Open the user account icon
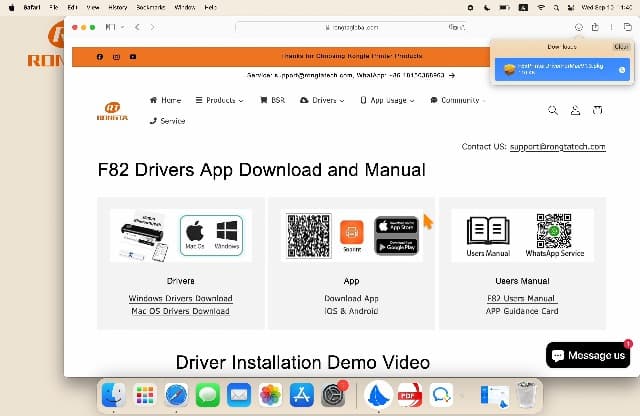The height and width of the screenshot is (416, 640). click(575, 110)
